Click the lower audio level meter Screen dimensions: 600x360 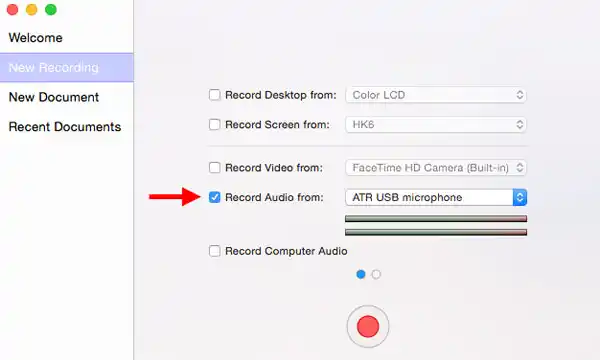(436, 232)
